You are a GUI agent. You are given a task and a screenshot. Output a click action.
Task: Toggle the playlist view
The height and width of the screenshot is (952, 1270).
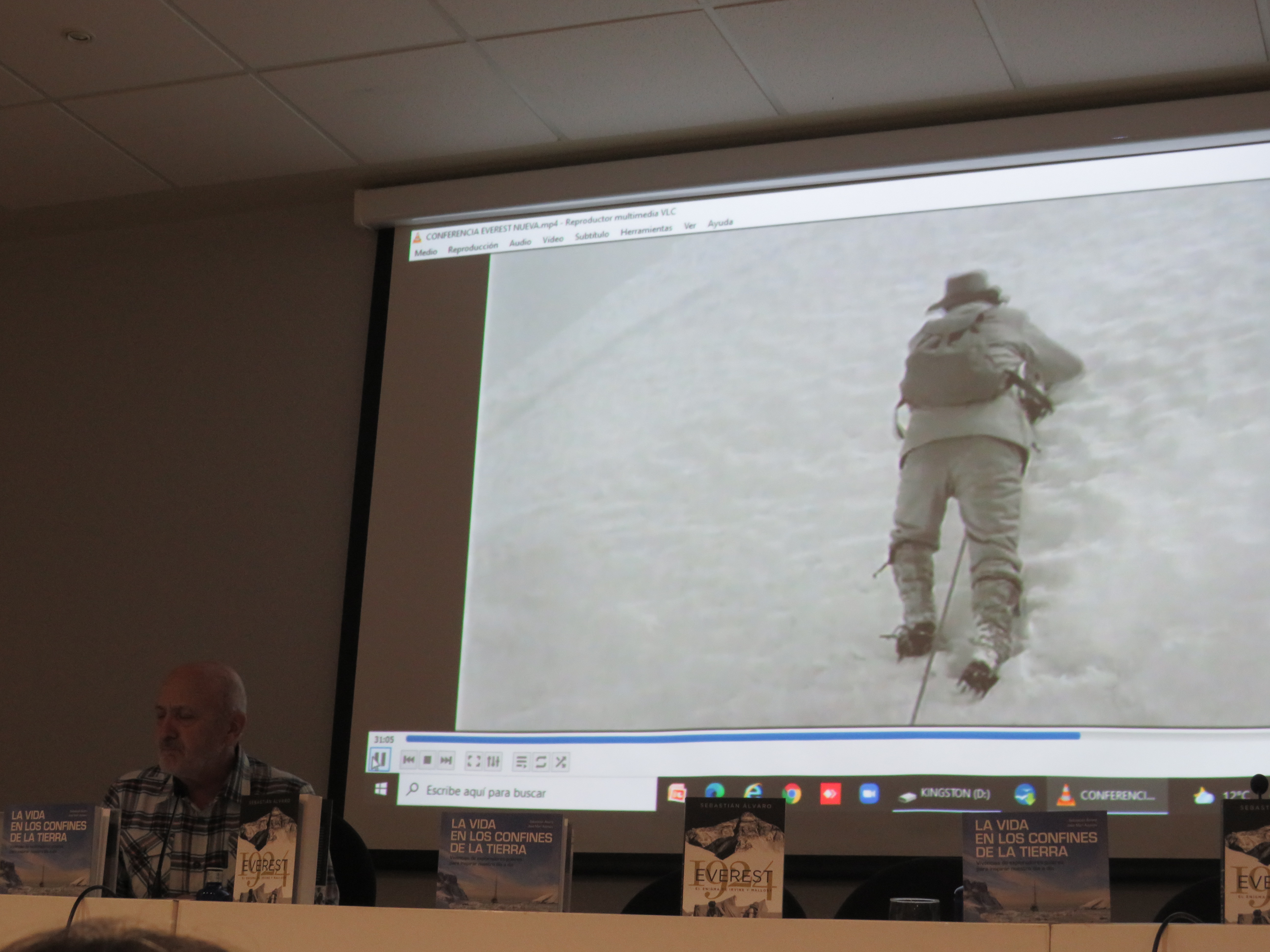click(x=521, y=762)
